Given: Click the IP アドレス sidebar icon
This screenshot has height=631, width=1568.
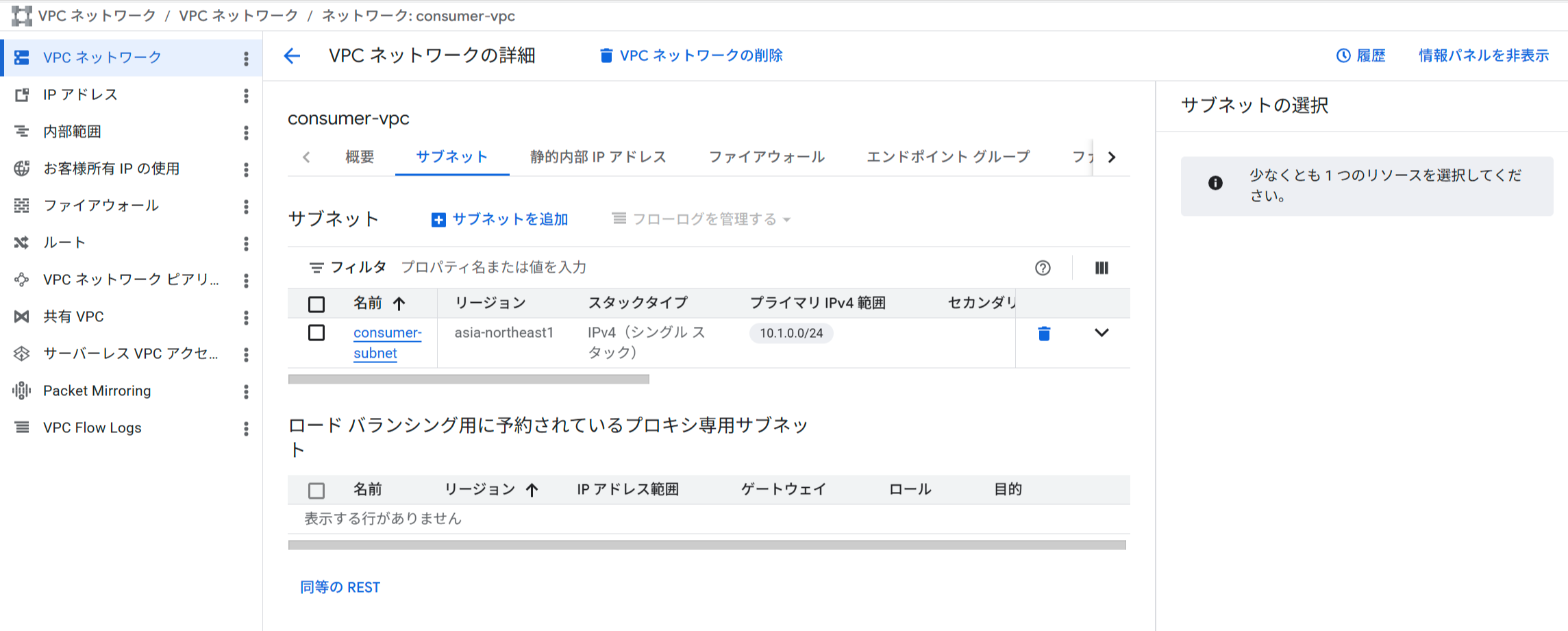Looking at the screenshot, I should (21, 95).
